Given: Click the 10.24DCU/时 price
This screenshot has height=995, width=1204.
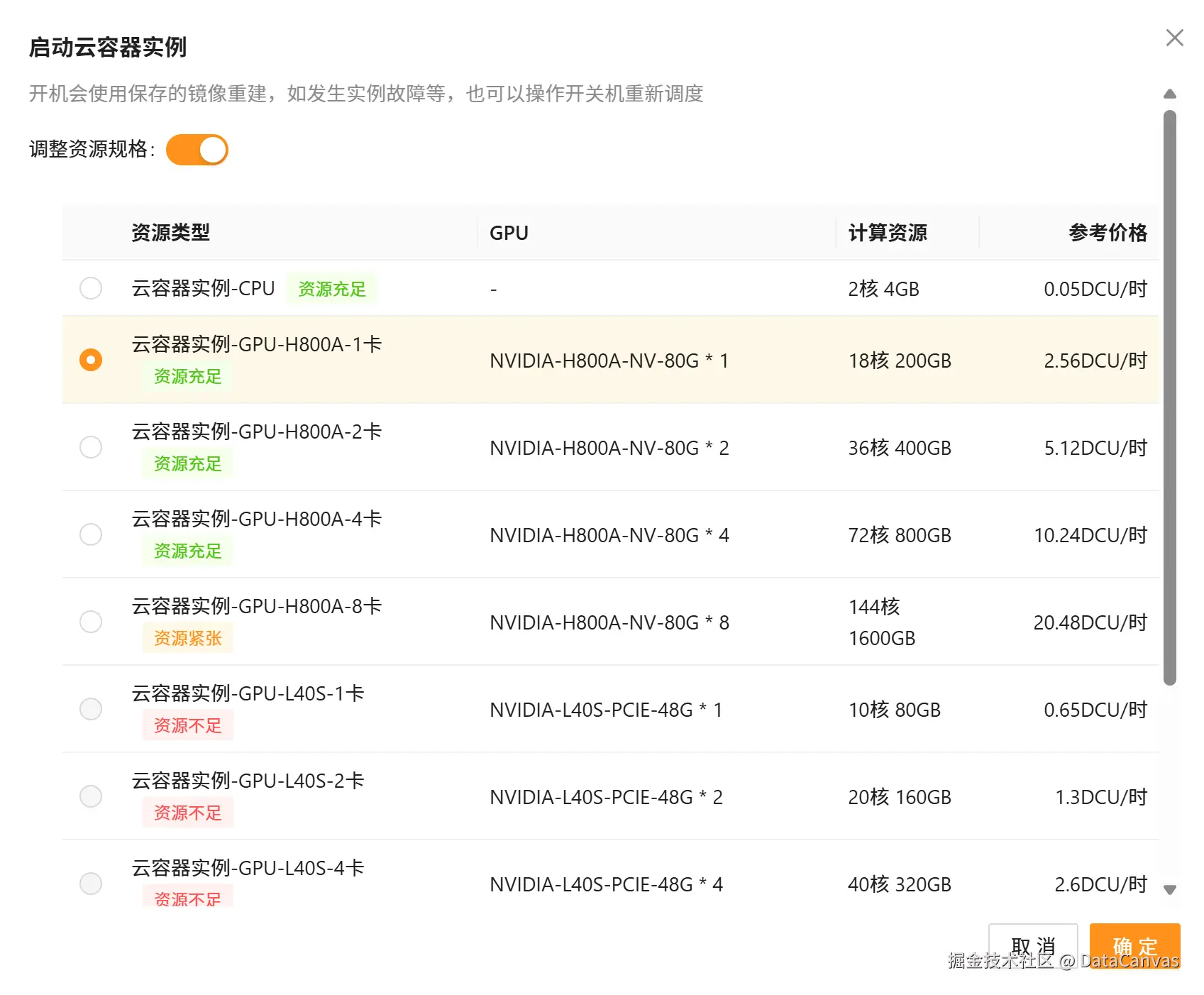Looking at the screenshot, I should 1090,535.
